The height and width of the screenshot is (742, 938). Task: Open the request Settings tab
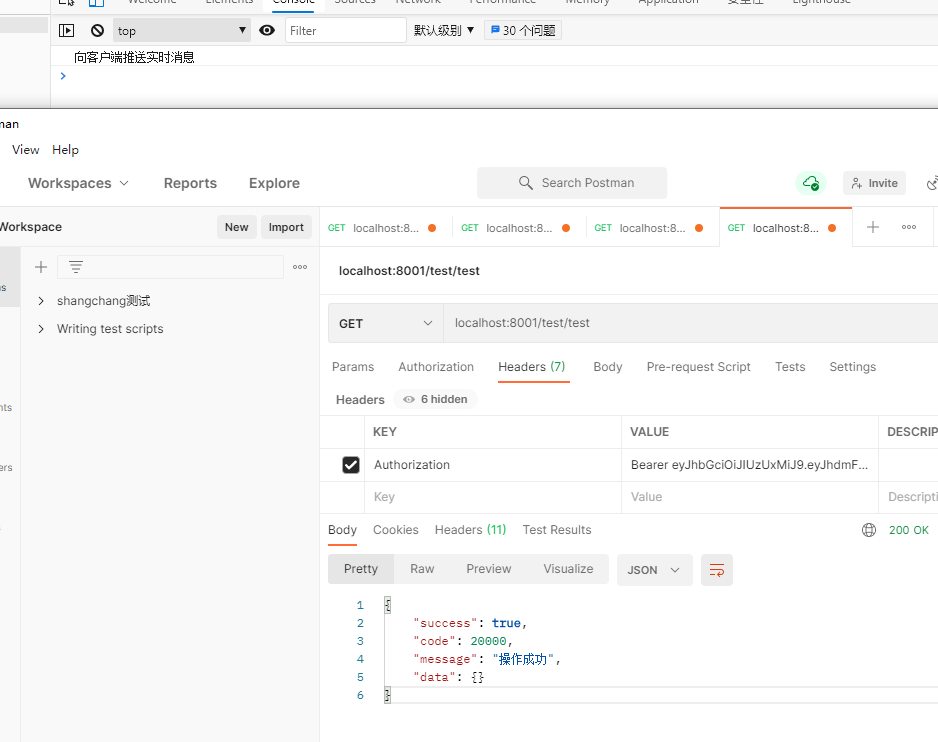pos(852,367)
